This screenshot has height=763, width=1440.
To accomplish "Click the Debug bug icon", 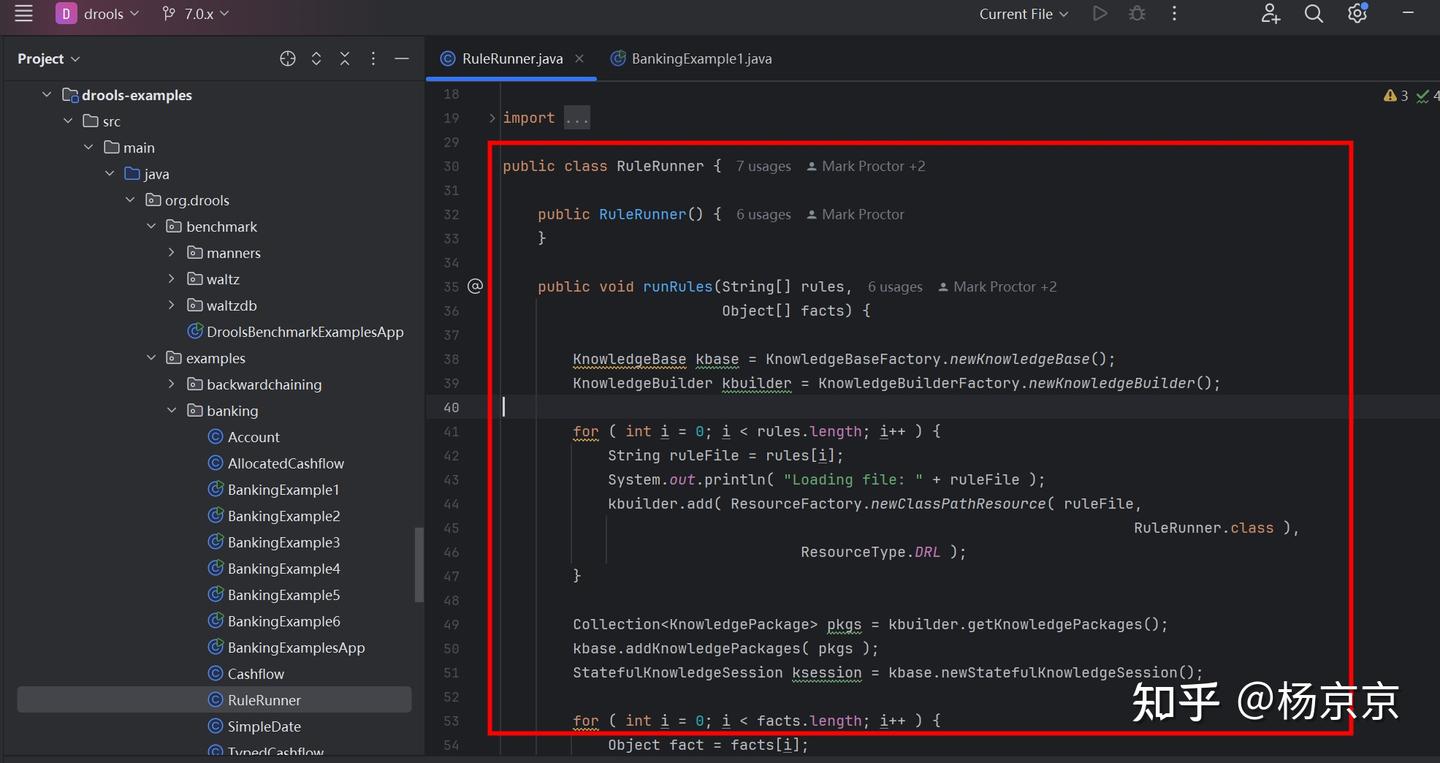I will [x=1137, y=14].
